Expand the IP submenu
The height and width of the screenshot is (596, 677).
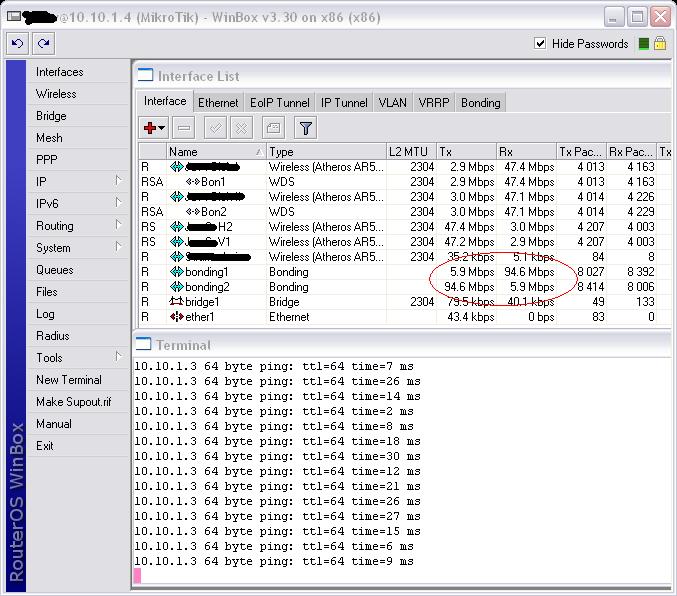(x=118, y=181)
